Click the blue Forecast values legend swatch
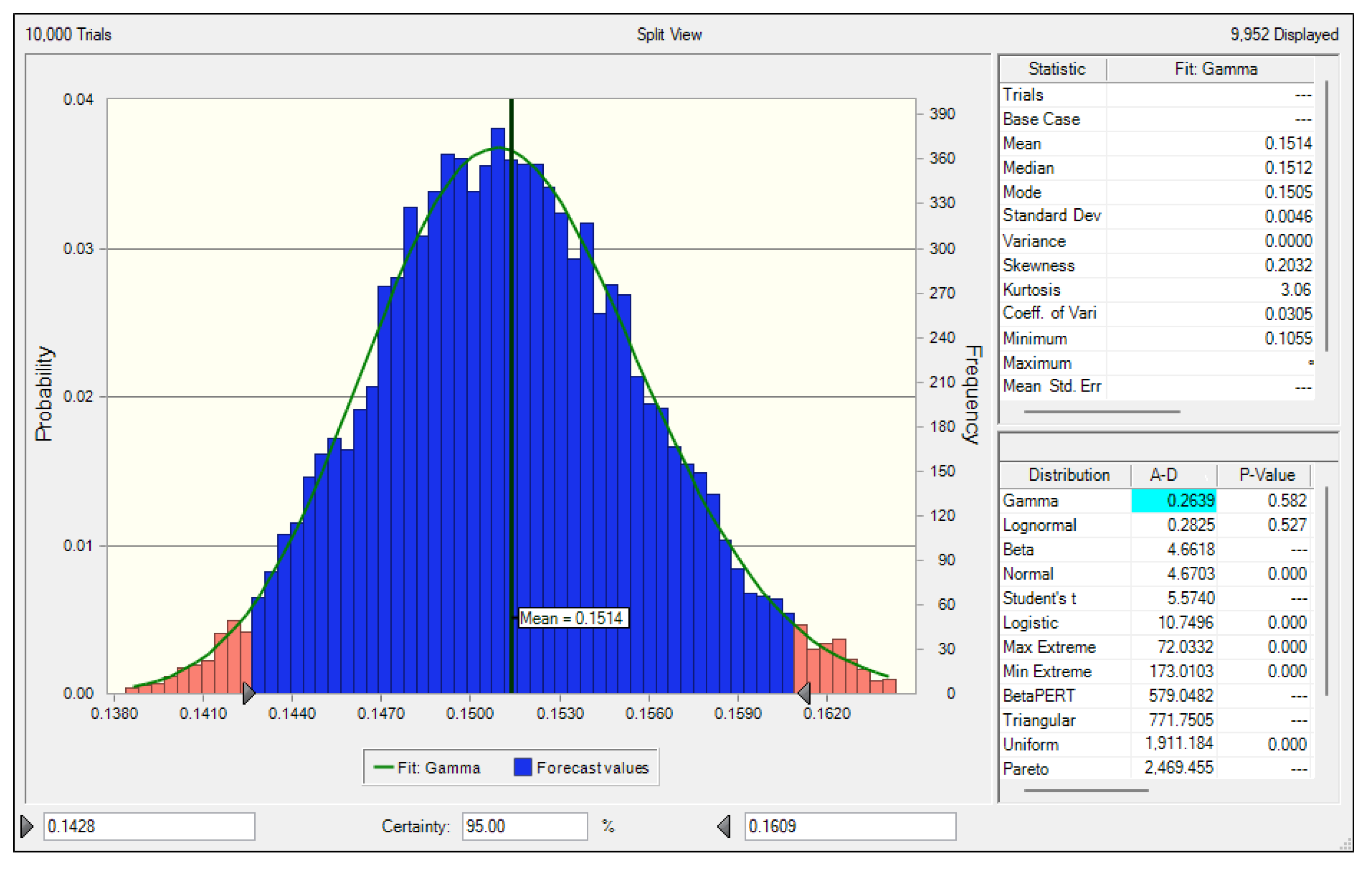 (523, 767)
